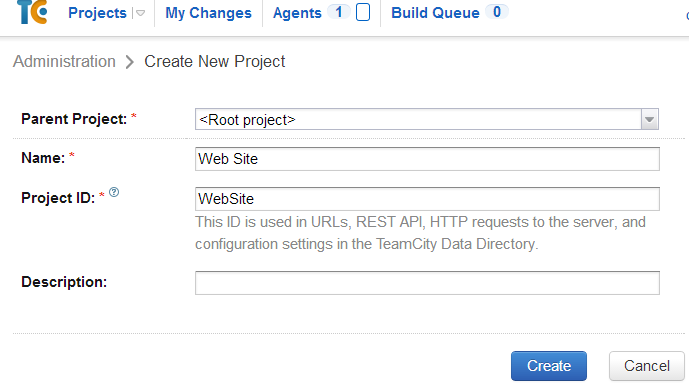Viewport: 689px width, 389px height.
Task: Click the Parent Project dropdown arrow button
Action: point(649,120)
